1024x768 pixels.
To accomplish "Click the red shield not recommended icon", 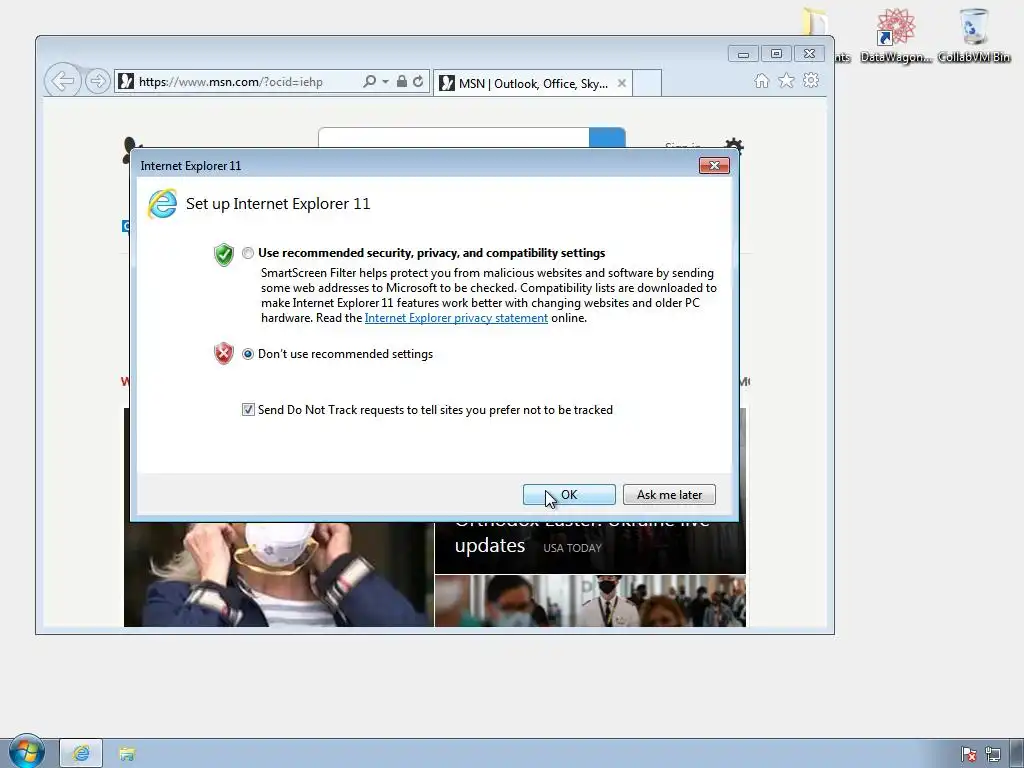I will click(223, 353).
